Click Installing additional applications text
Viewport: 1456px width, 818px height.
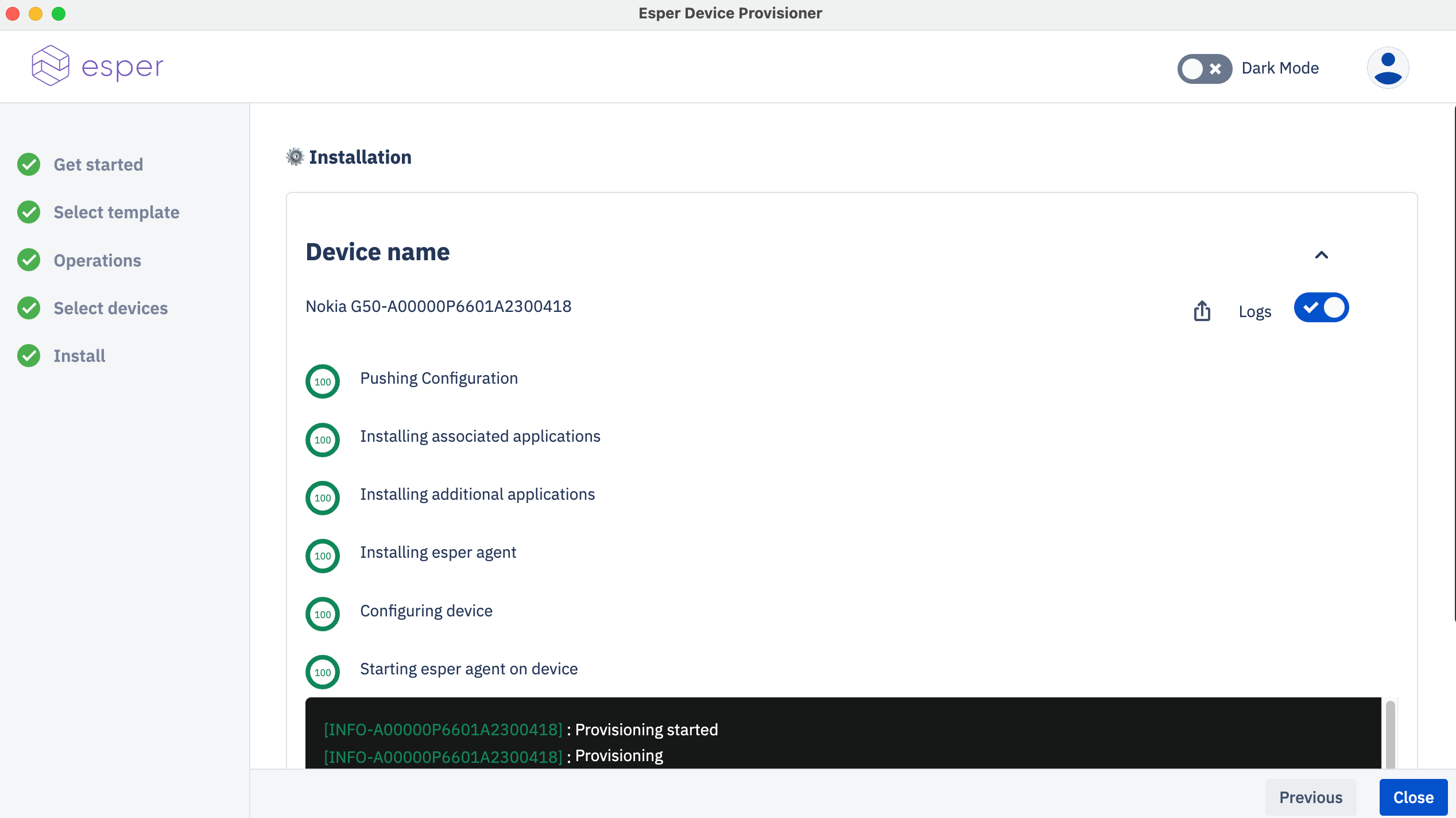477,494
